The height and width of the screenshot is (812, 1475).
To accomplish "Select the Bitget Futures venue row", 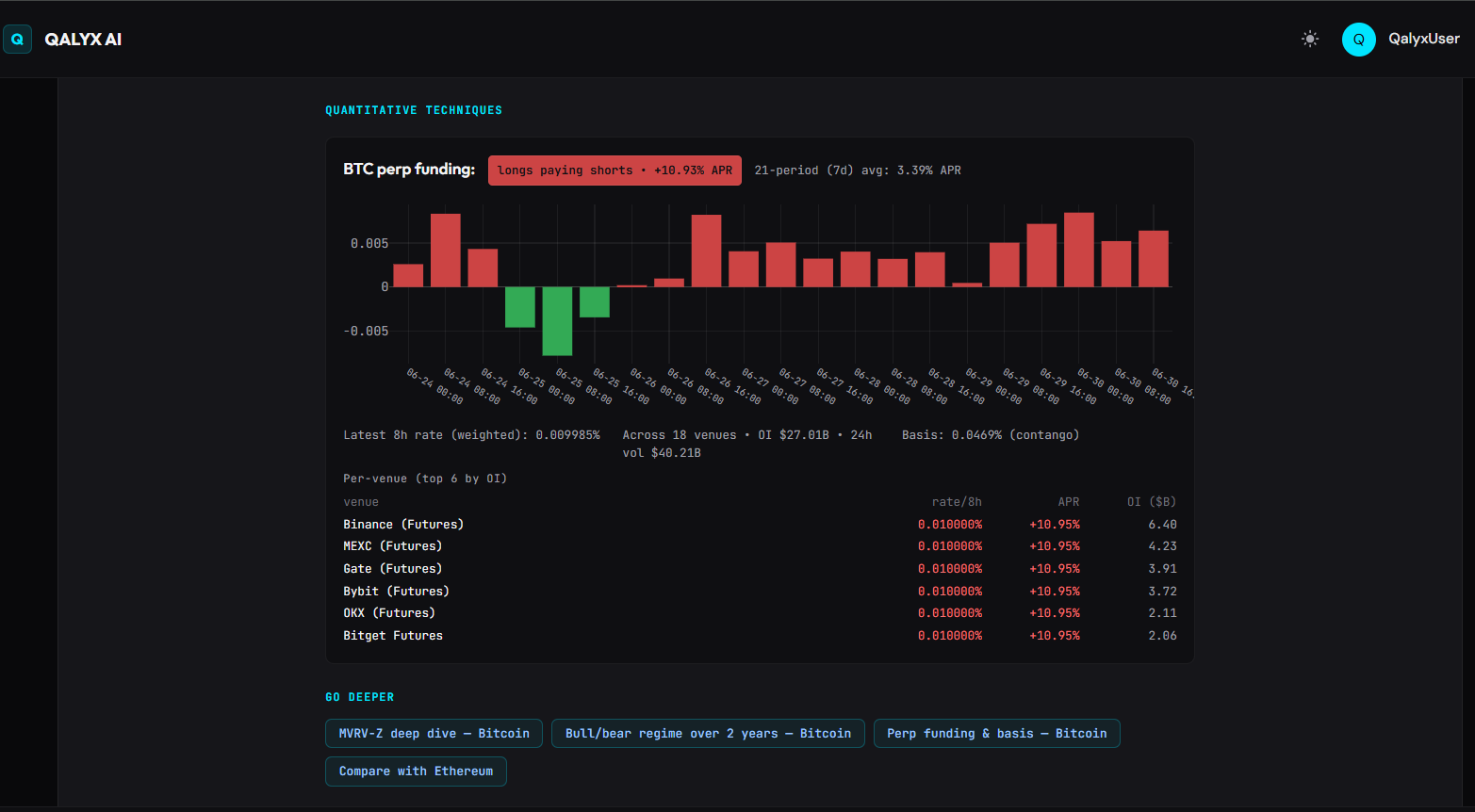I will (760, 636).
